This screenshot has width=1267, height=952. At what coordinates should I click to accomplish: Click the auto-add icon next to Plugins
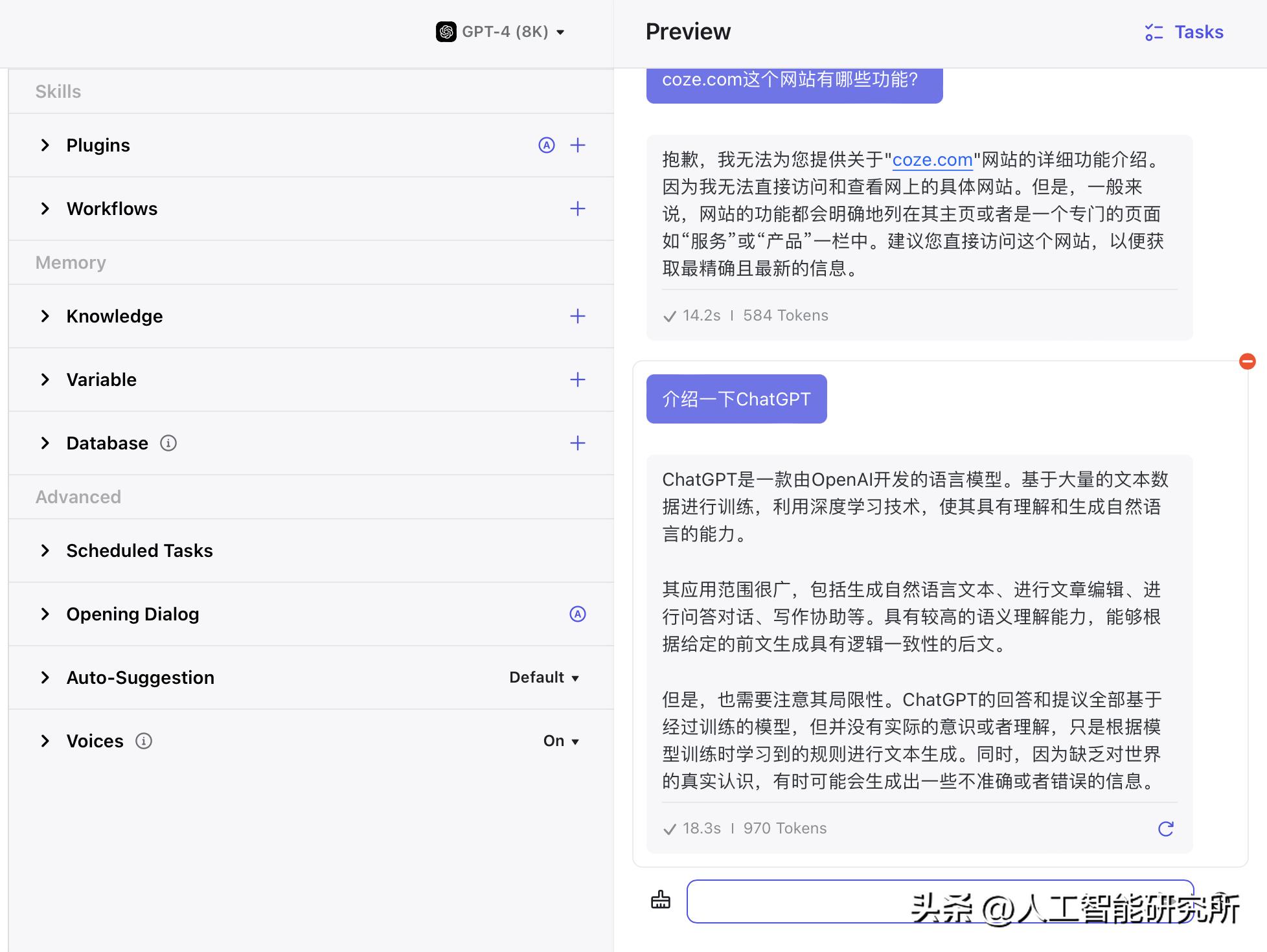(x=547, y=145)
